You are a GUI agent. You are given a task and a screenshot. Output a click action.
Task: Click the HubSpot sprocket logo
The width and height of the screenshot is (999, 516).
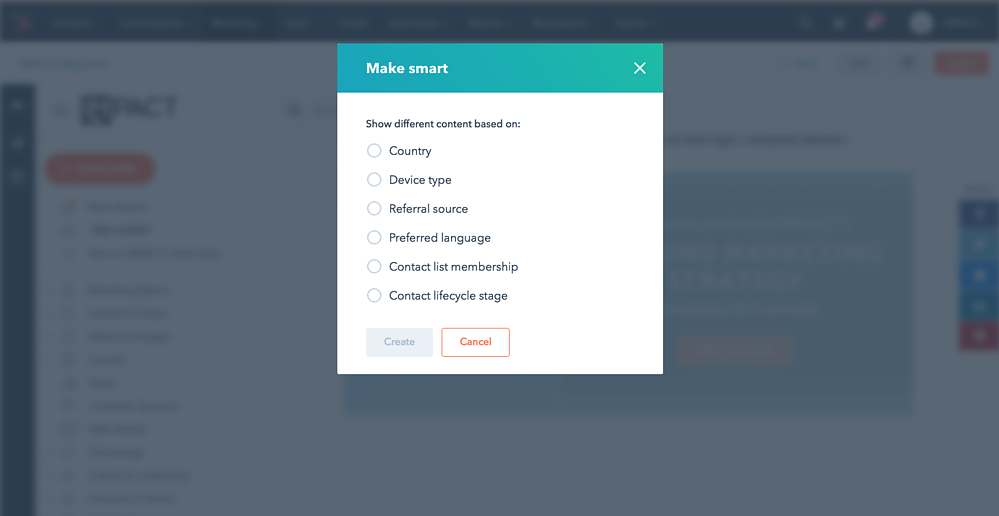point(24,23)
